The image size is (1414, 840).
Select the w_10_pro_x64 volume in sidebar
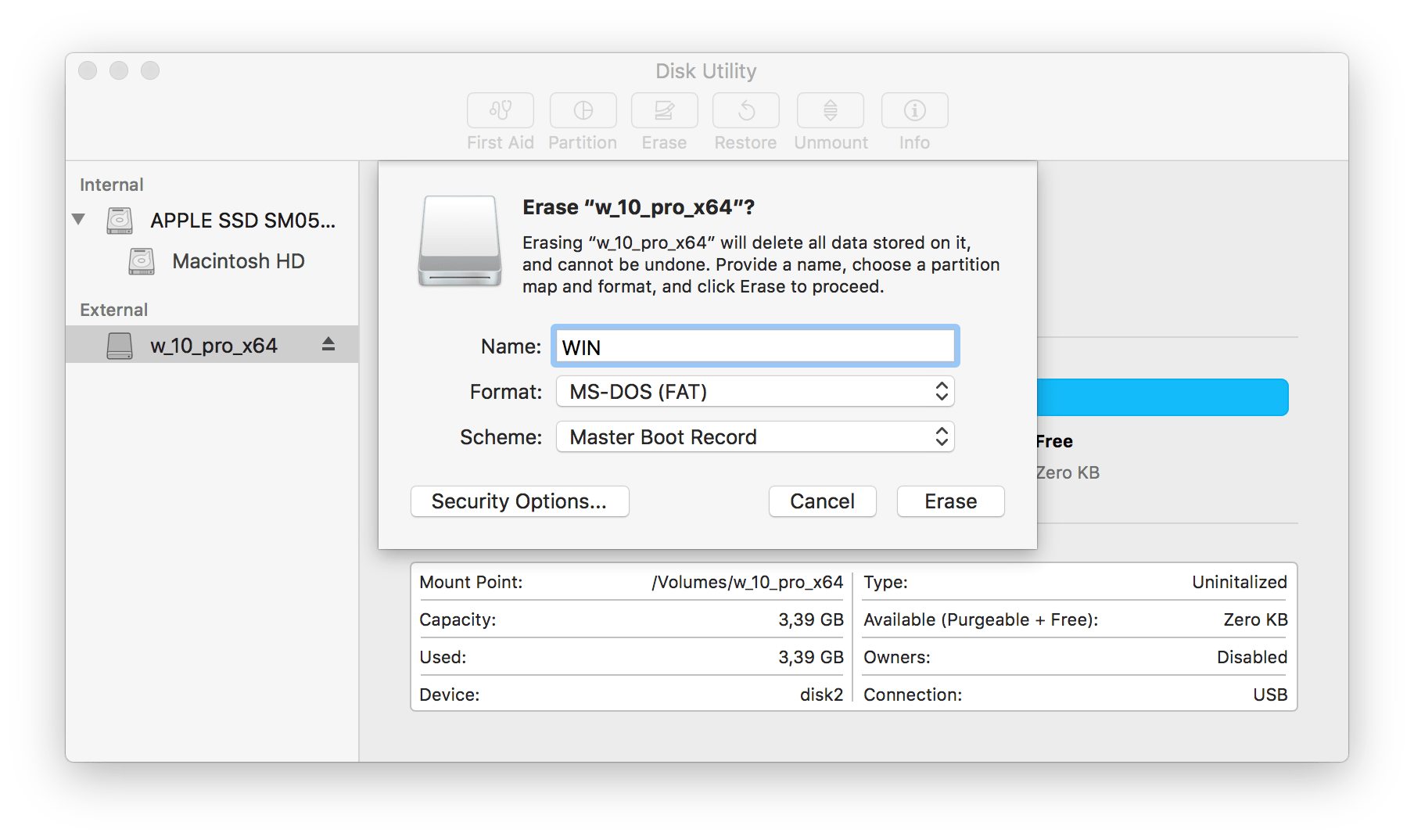point(214,344)
